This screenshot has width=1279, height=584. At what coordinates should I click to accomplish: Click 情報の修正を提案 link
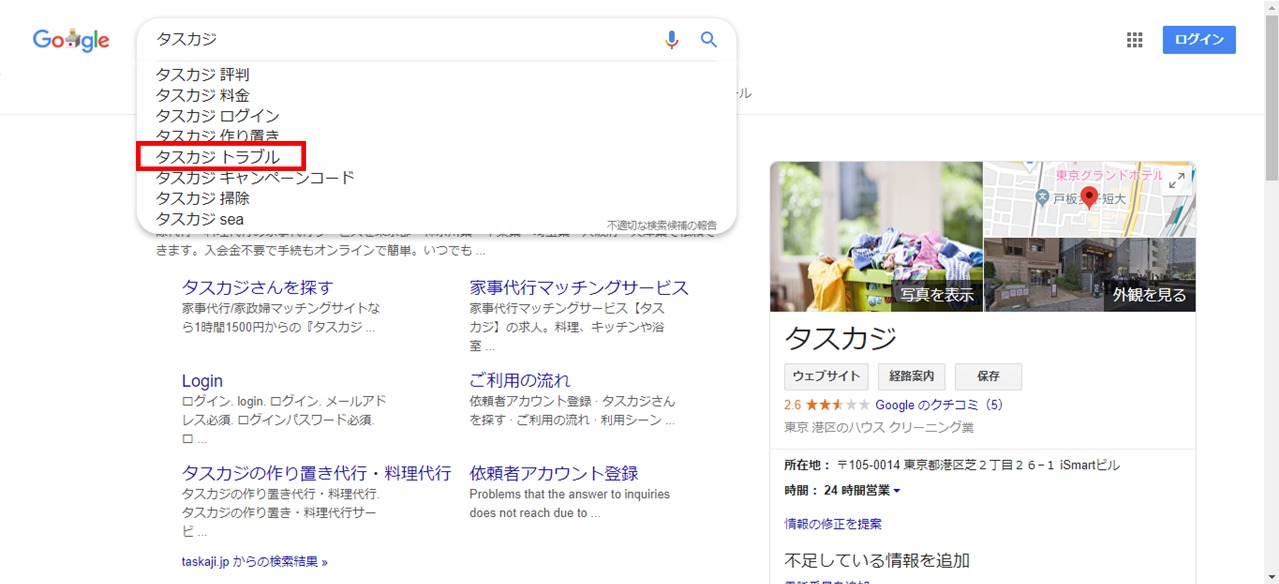point(833,524)
